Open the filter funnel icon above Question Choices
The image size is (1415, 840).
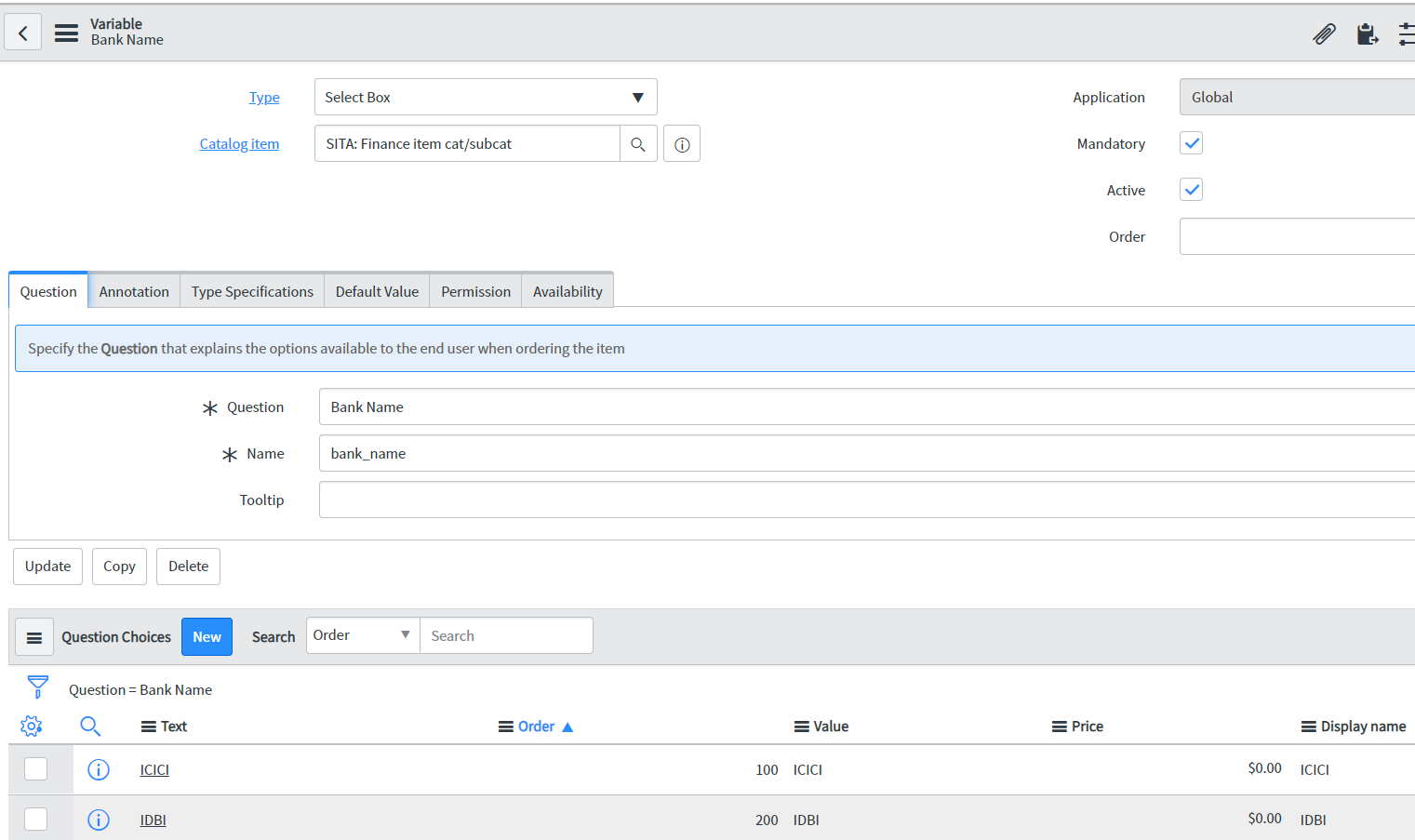(x=37, y=687)
